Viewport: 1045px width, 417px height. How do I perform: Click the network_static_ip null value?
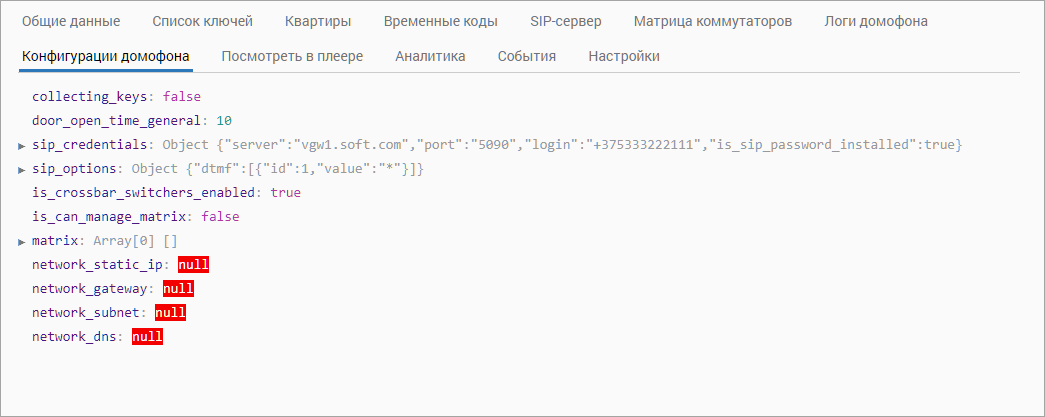click(x=194, y=265)
